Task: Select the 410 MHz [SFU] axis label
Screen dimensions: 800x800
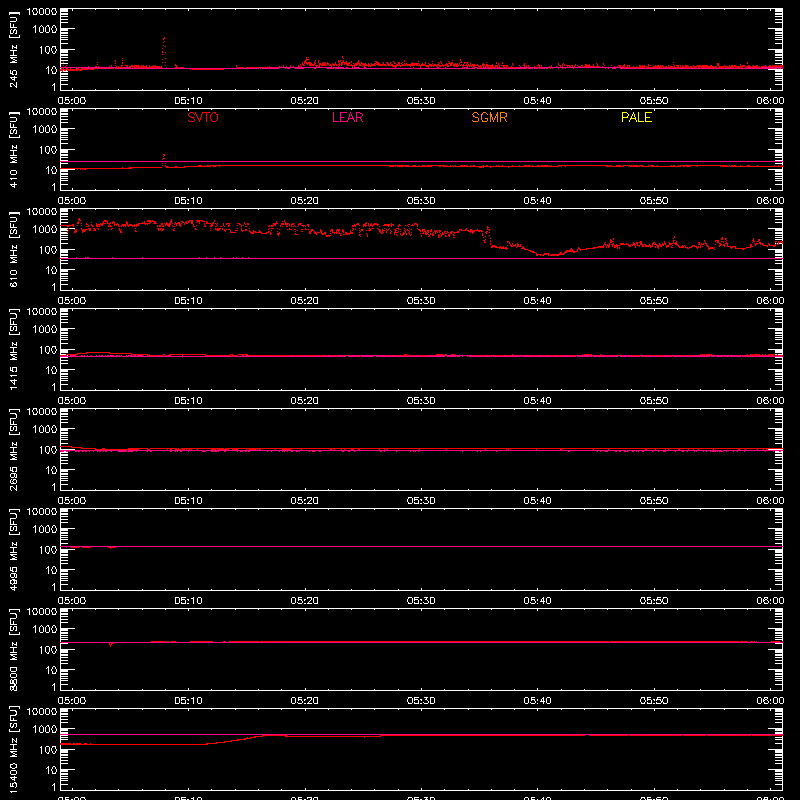Action: click(x=13, y=149)
